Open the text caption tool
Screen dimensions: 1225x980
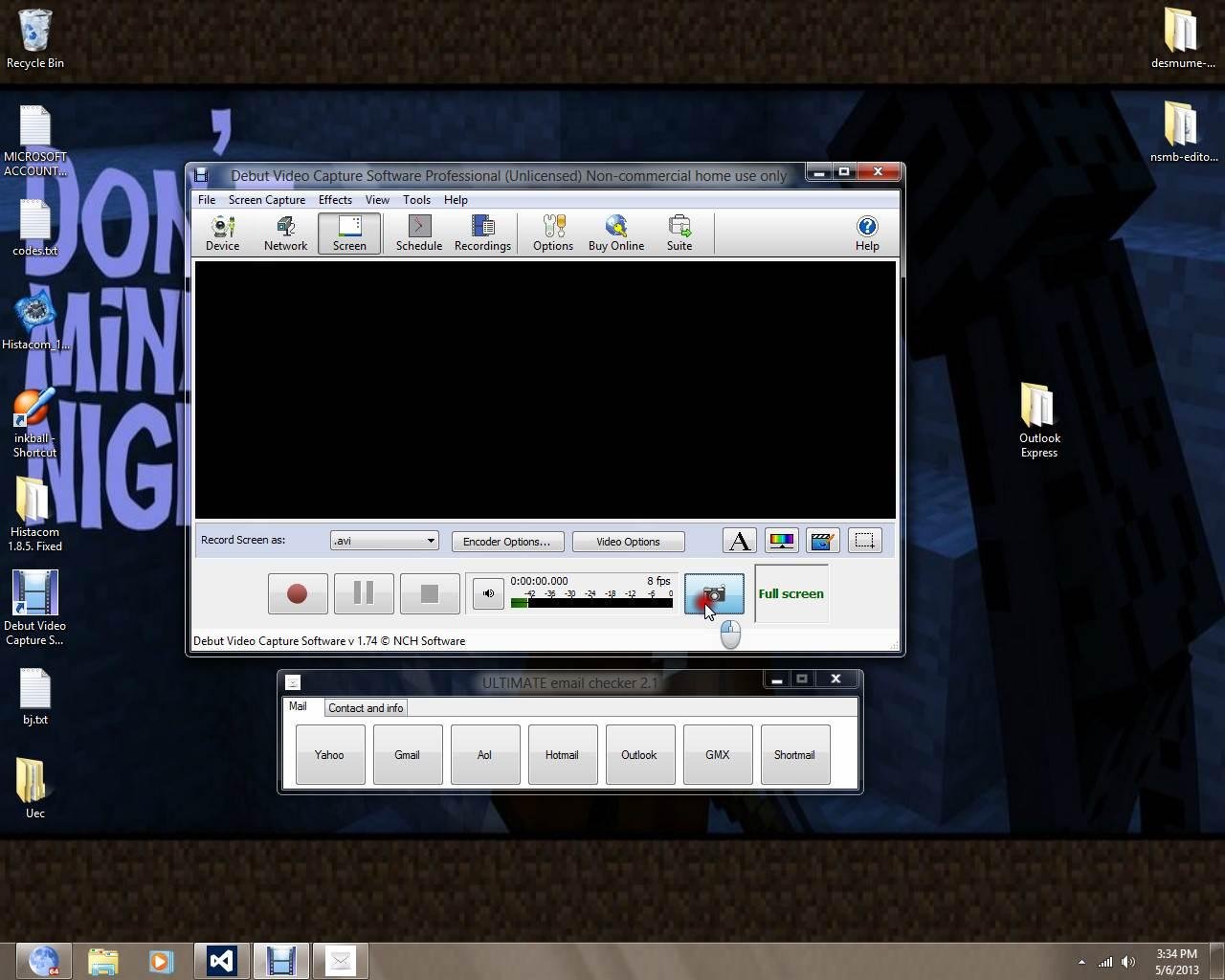tap(740, 541)
